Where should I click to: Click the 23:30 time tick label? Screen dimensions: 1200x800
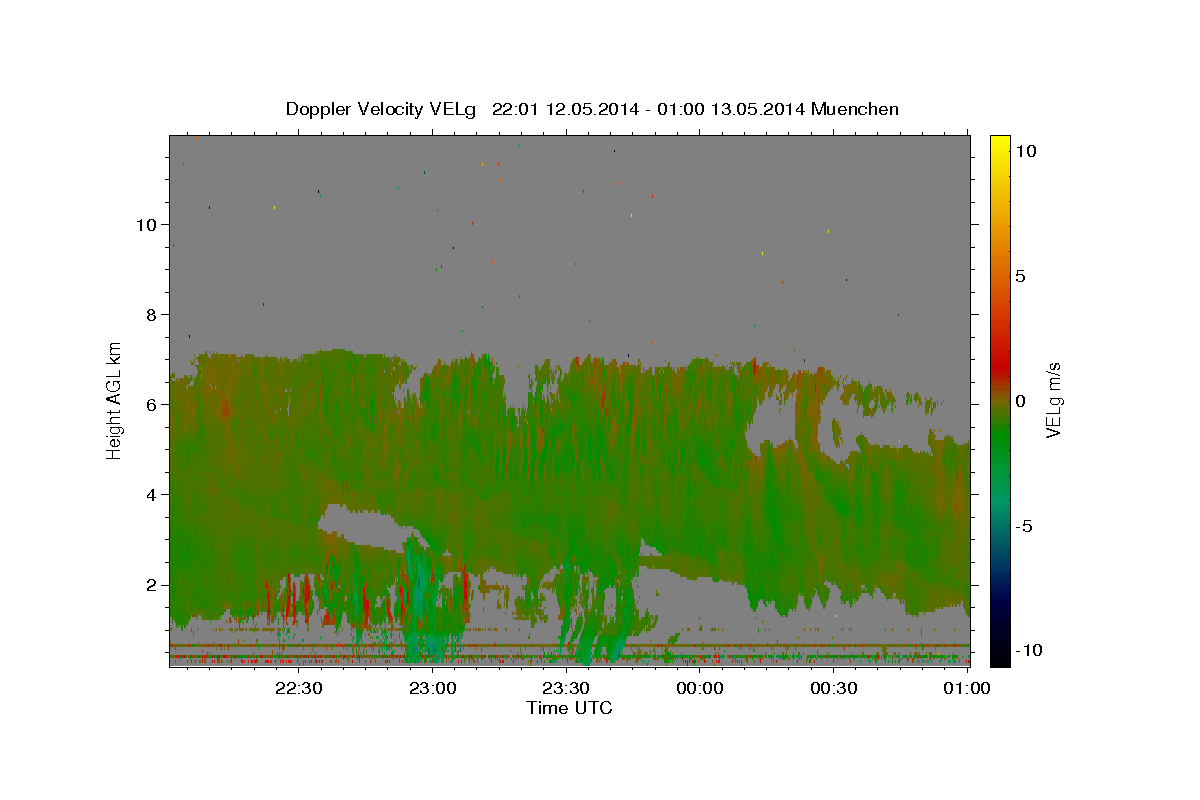coord(566,688)
